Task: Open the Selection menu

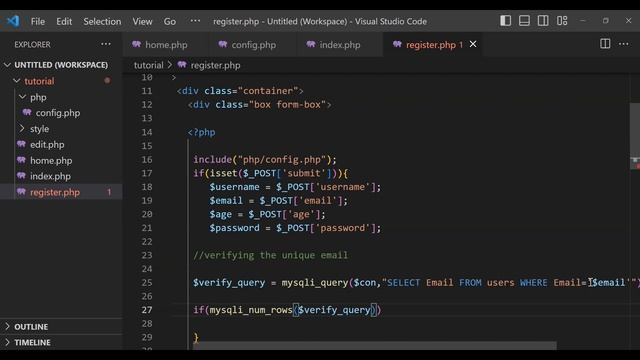Action: [102, 21]
